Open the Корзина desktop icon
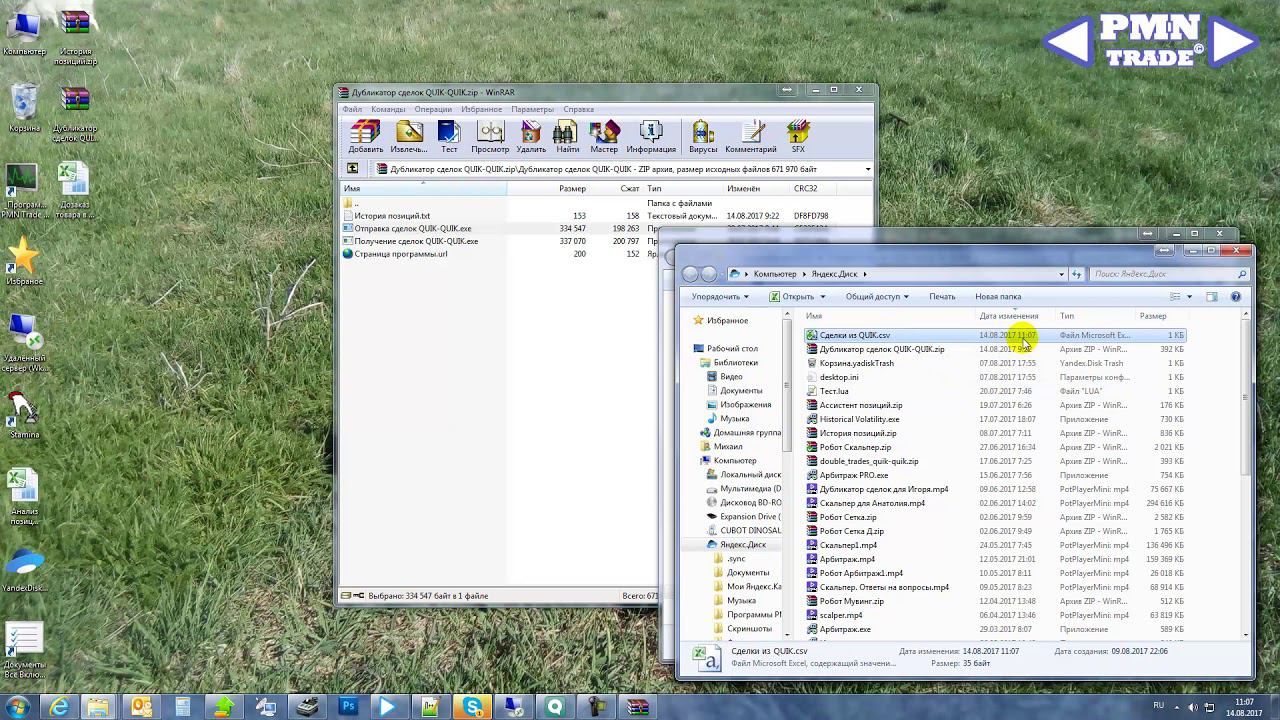 tap(24, 108)
